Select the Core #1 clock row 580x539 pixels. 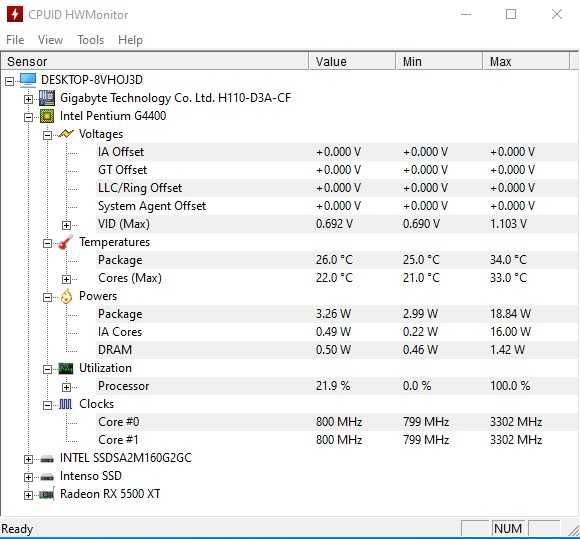(337, 440)
